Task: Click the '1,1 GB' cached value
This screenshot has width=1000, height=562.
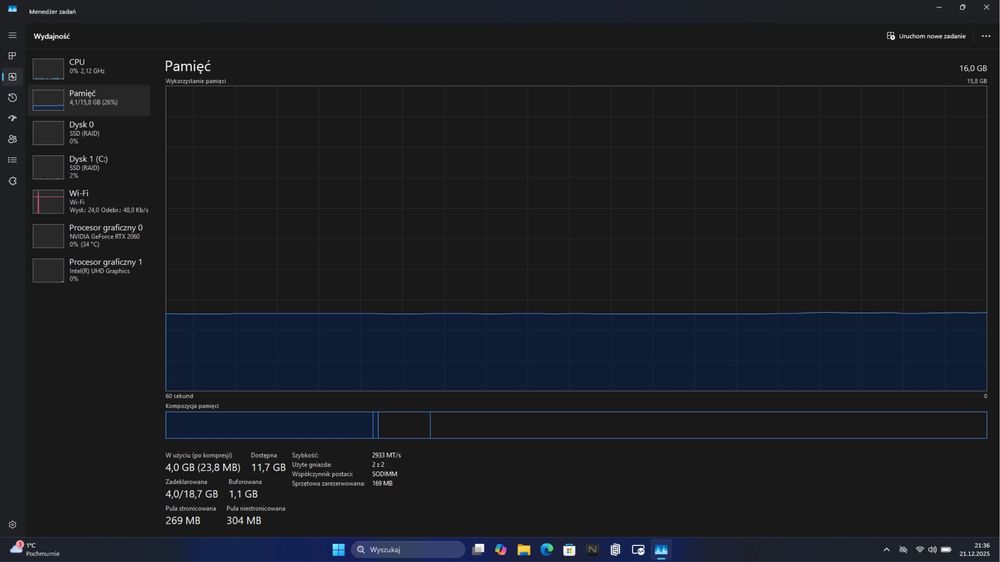Action: point(243,494)
